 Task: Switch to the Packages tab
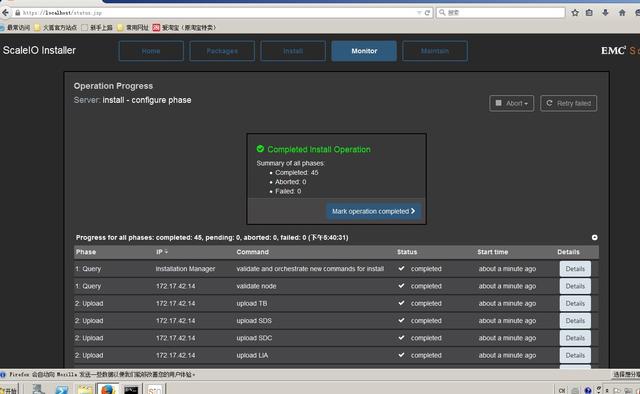point(222,51)
